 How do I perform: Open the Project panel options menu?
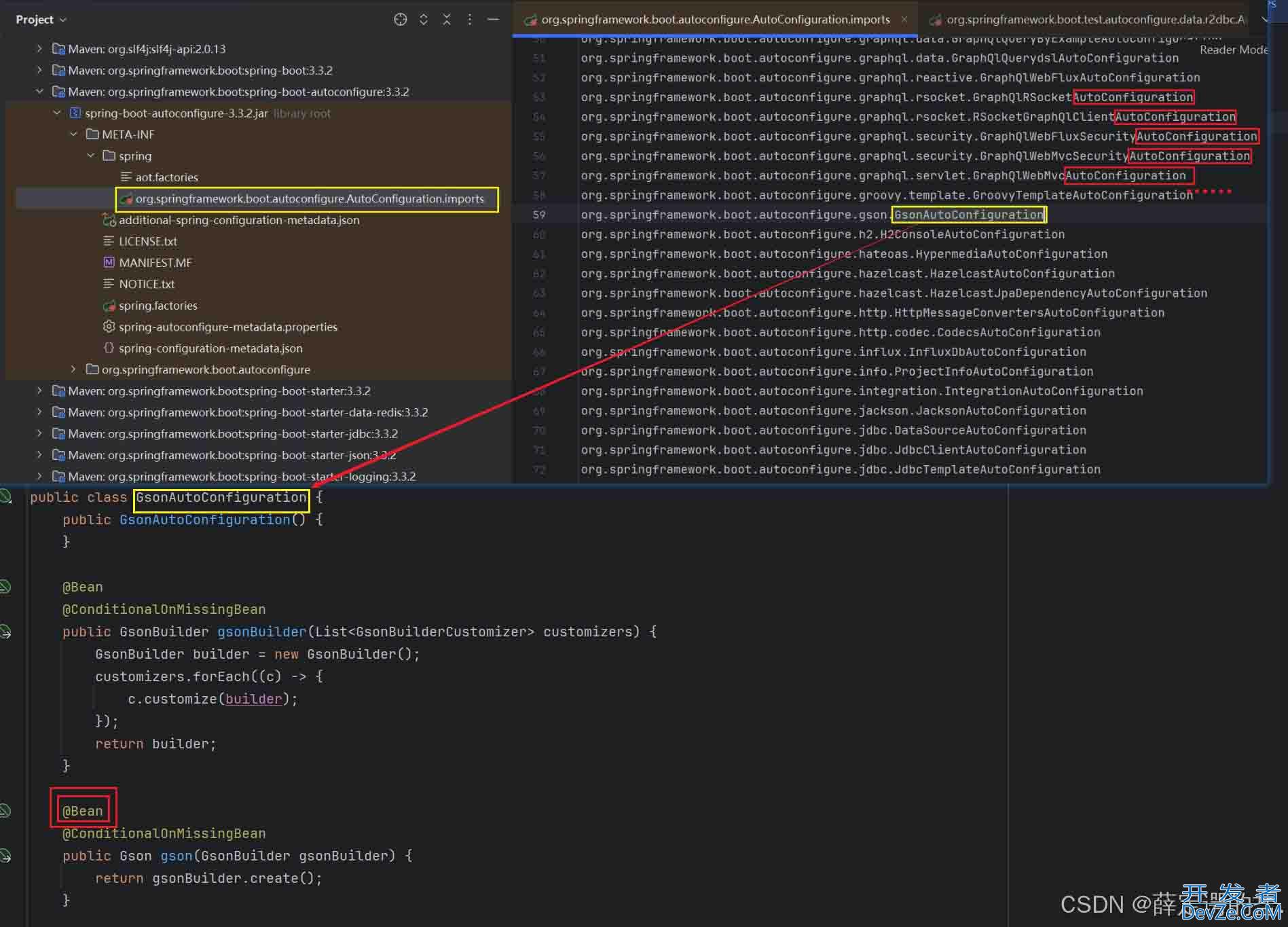tap(470, 20)
